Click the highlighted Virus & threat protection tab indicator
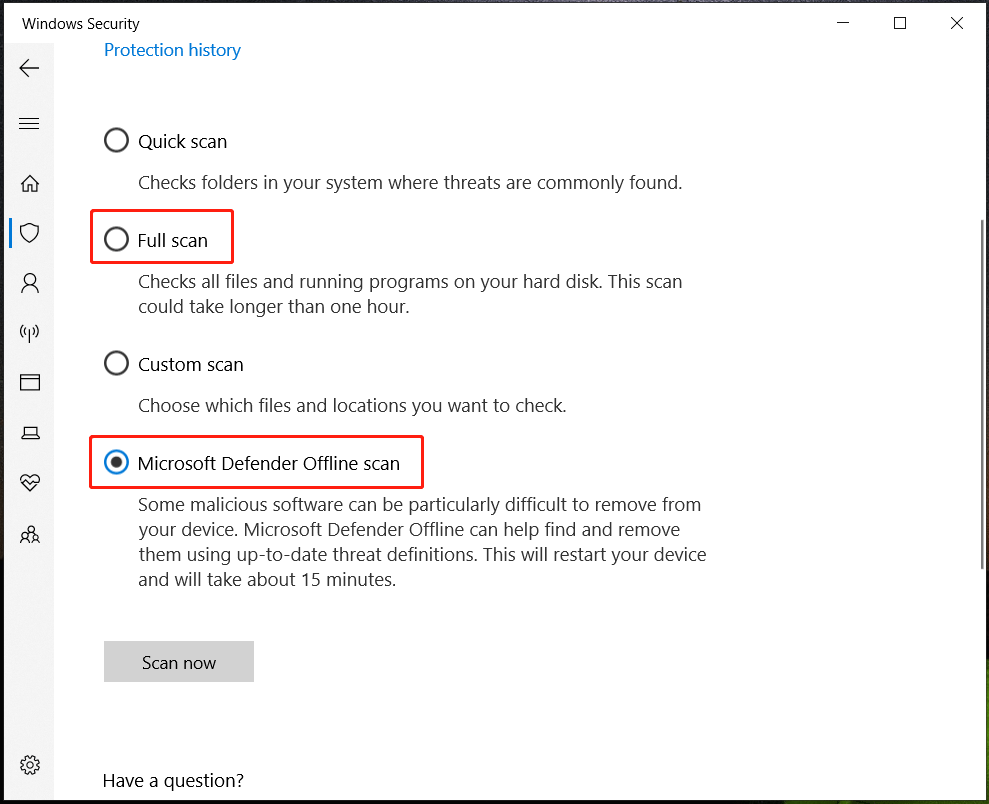Screen dimensions: 989x804 coord(9,232)
